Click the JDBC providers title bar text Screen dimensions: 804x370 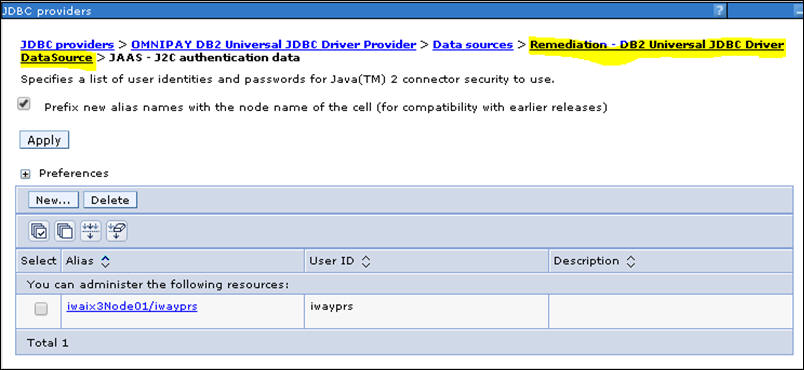(47, 10)
